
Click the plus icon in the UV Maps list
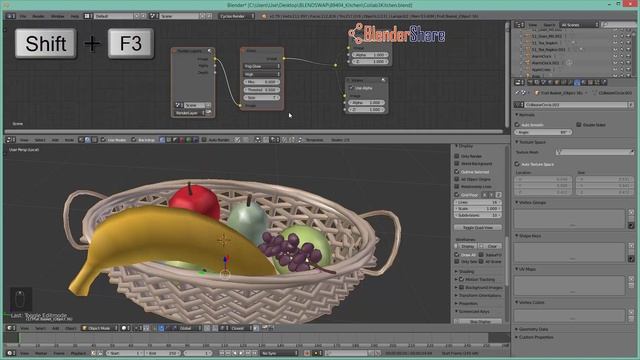pyautogui.click(x=631, y=280)
